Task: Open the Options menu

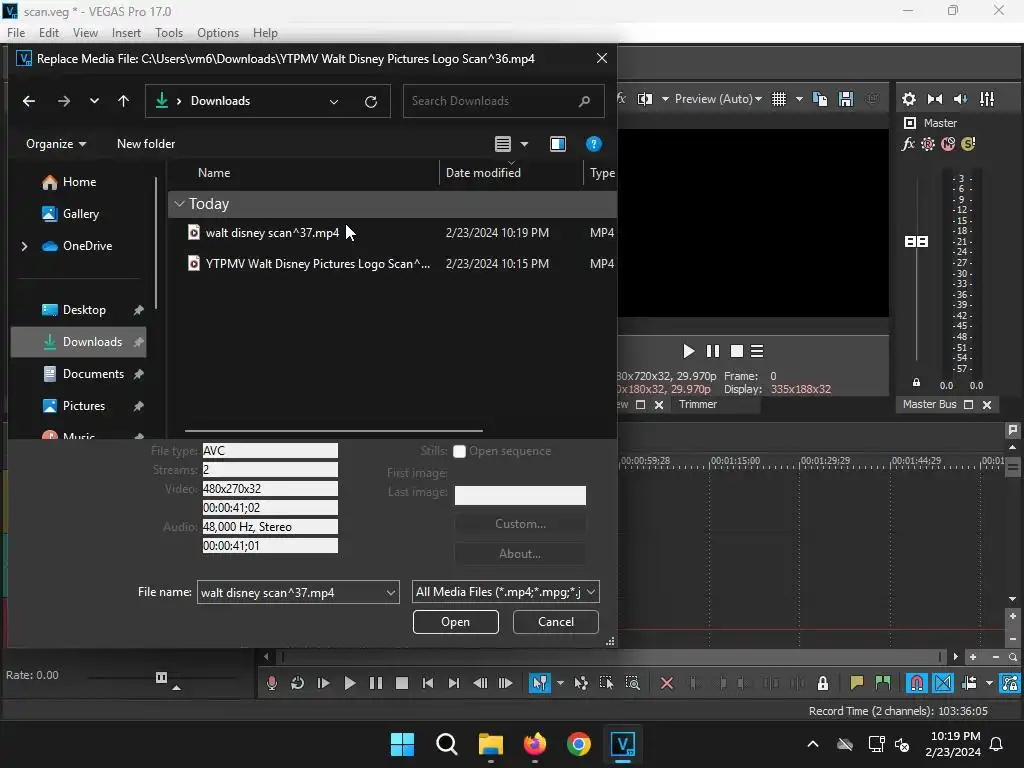Action: coord(217,33)
